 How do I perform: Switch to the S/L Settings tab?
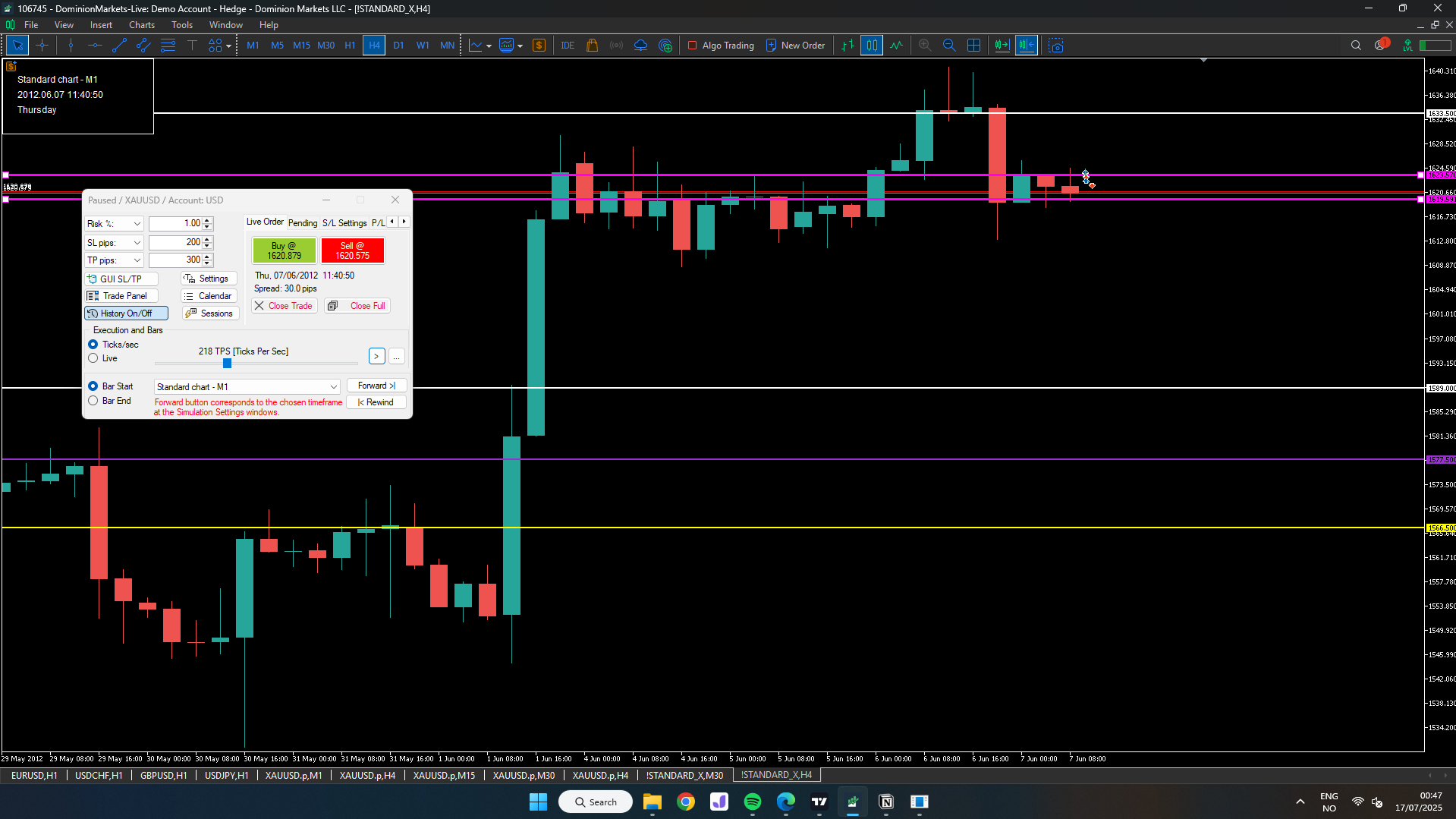click(344, 222)
